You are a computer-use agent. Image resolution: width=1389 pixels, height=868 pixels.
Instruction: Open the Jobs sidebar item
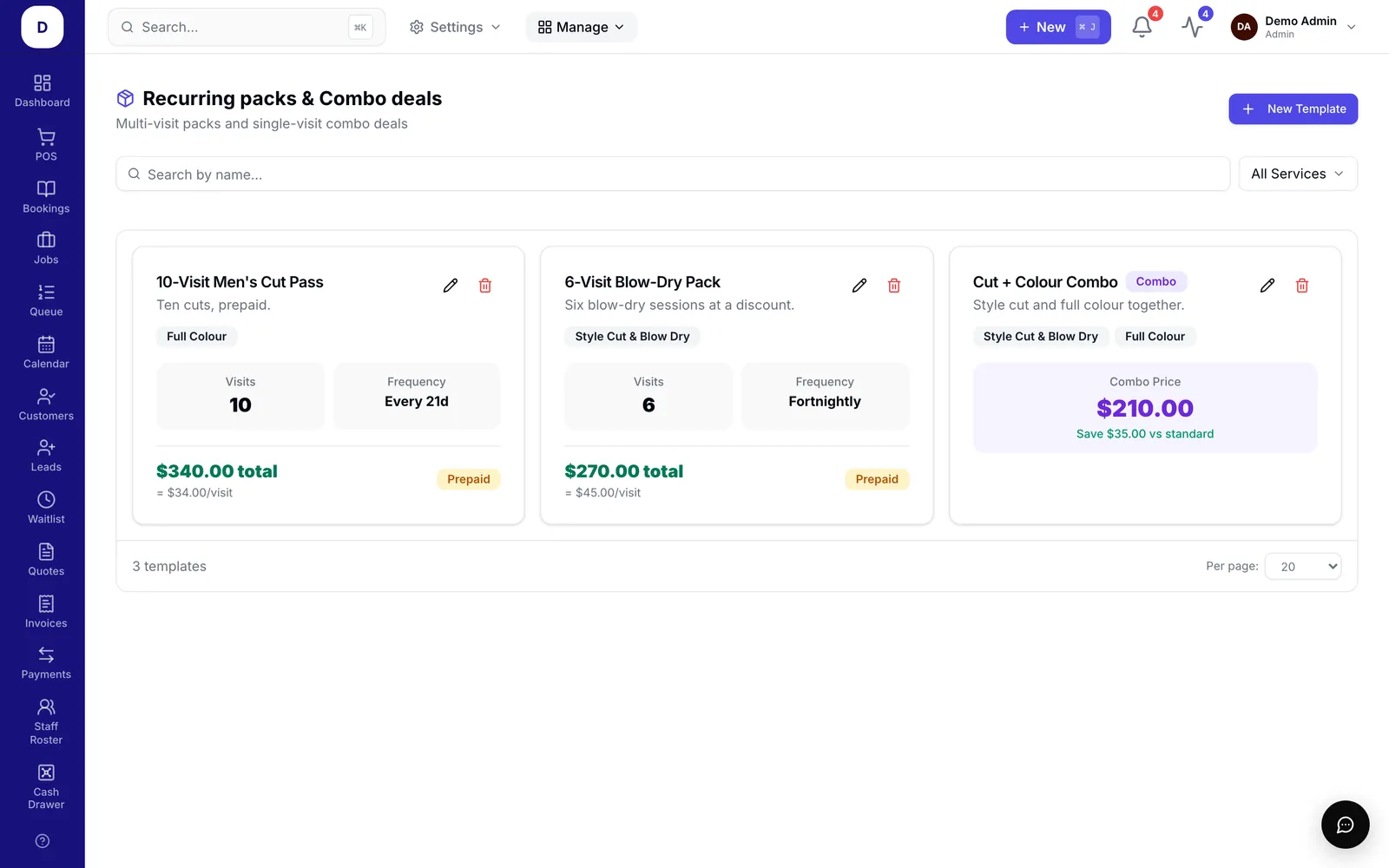(46, 248)
